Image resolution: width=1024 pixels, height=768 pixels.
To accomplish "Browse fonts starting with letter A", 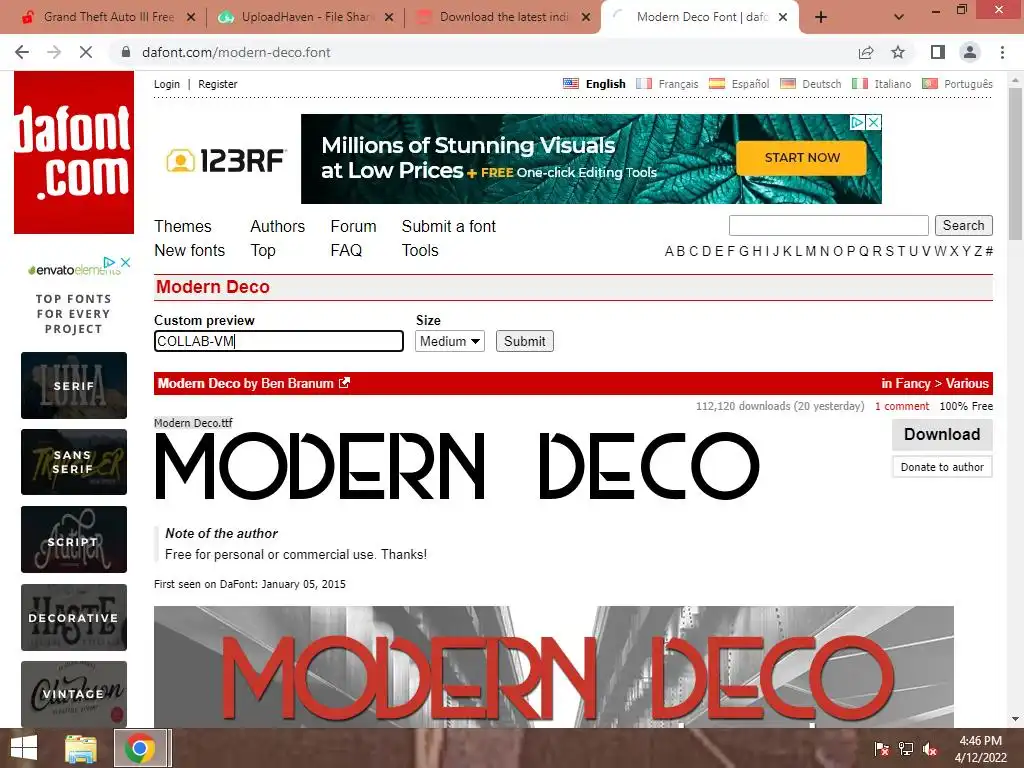I will point(669,251).
